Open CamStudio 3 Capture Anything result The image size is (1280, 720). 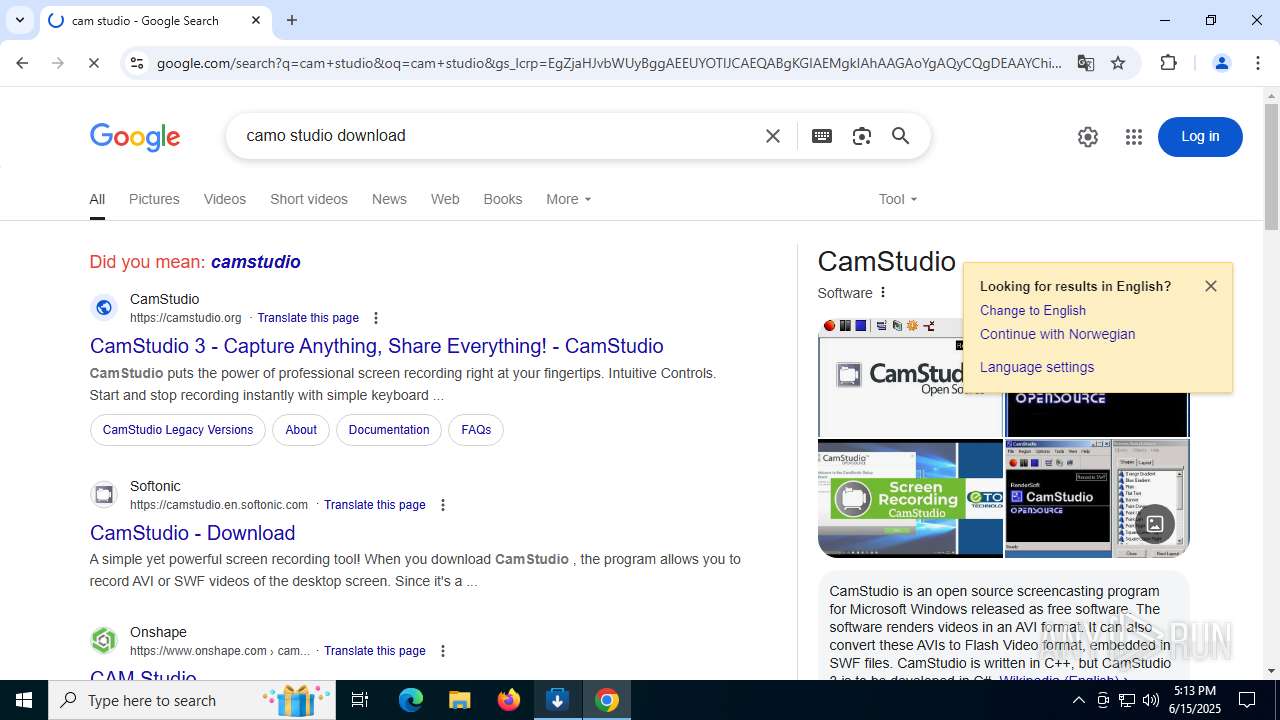377,346
